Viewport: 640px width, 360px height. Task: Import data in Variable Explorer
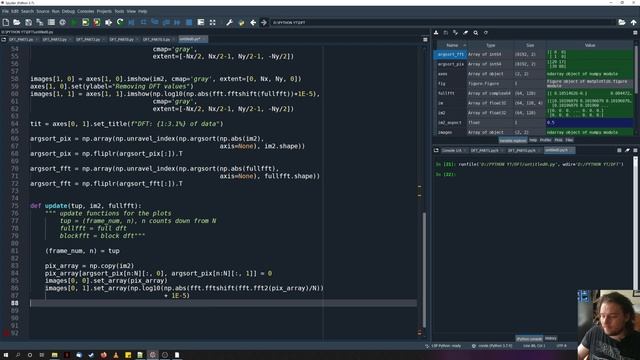[x=436, y=33]
